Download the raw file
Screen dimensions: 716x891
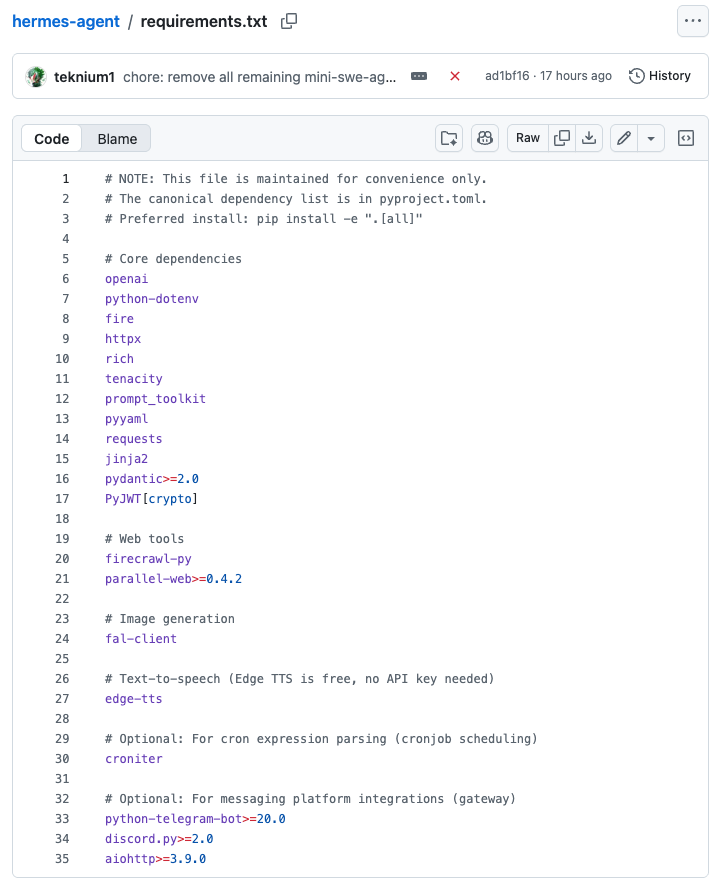pos(589,138)
